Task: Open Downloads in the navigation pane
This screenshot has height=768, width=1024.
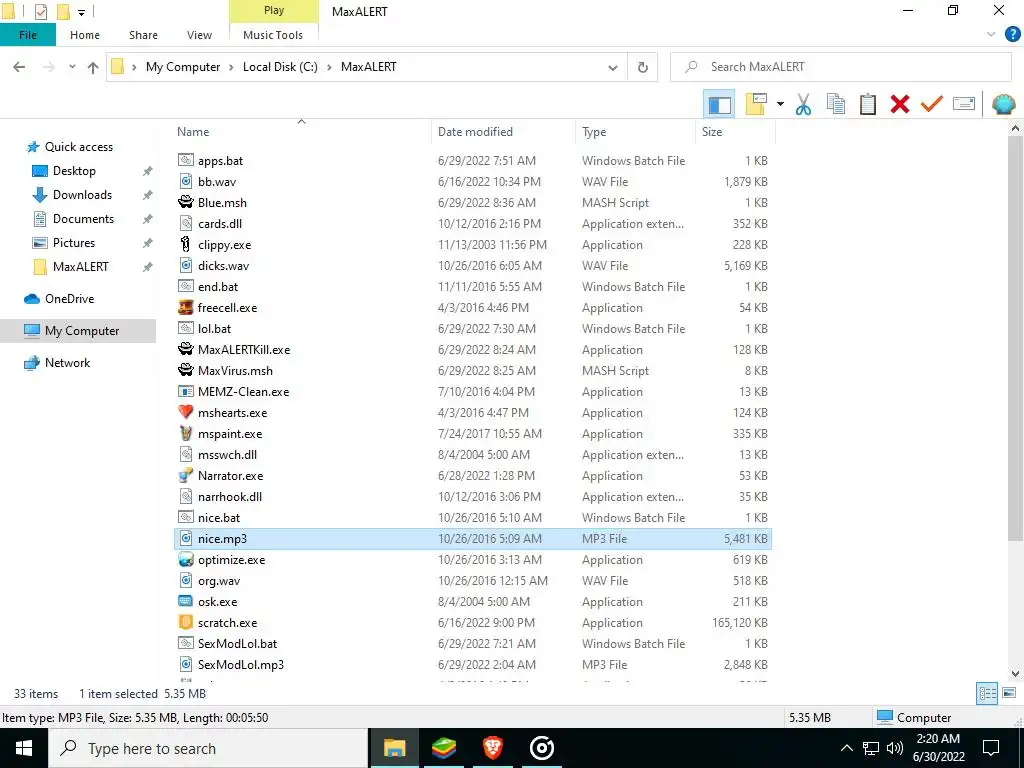Action: point(82,195)
